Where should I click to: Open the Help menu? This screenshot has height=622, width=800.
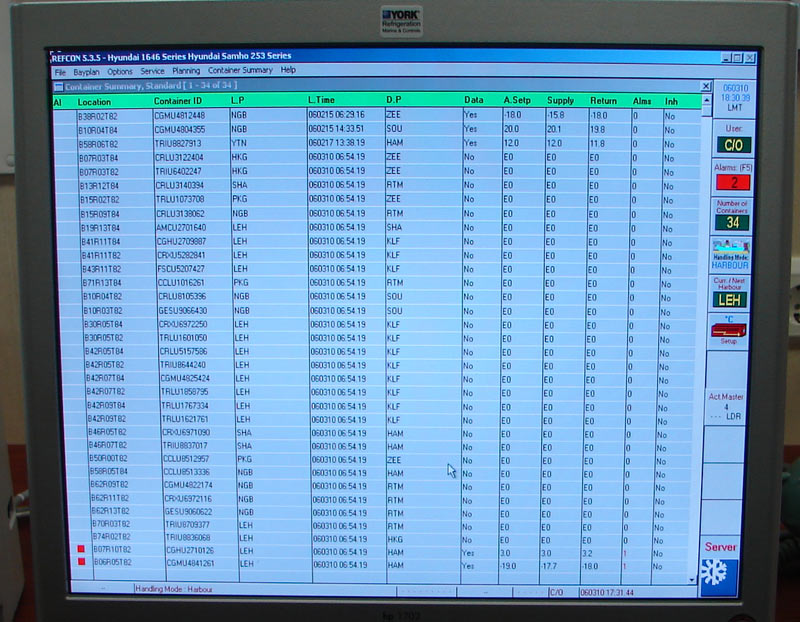[x=288, y=70]
